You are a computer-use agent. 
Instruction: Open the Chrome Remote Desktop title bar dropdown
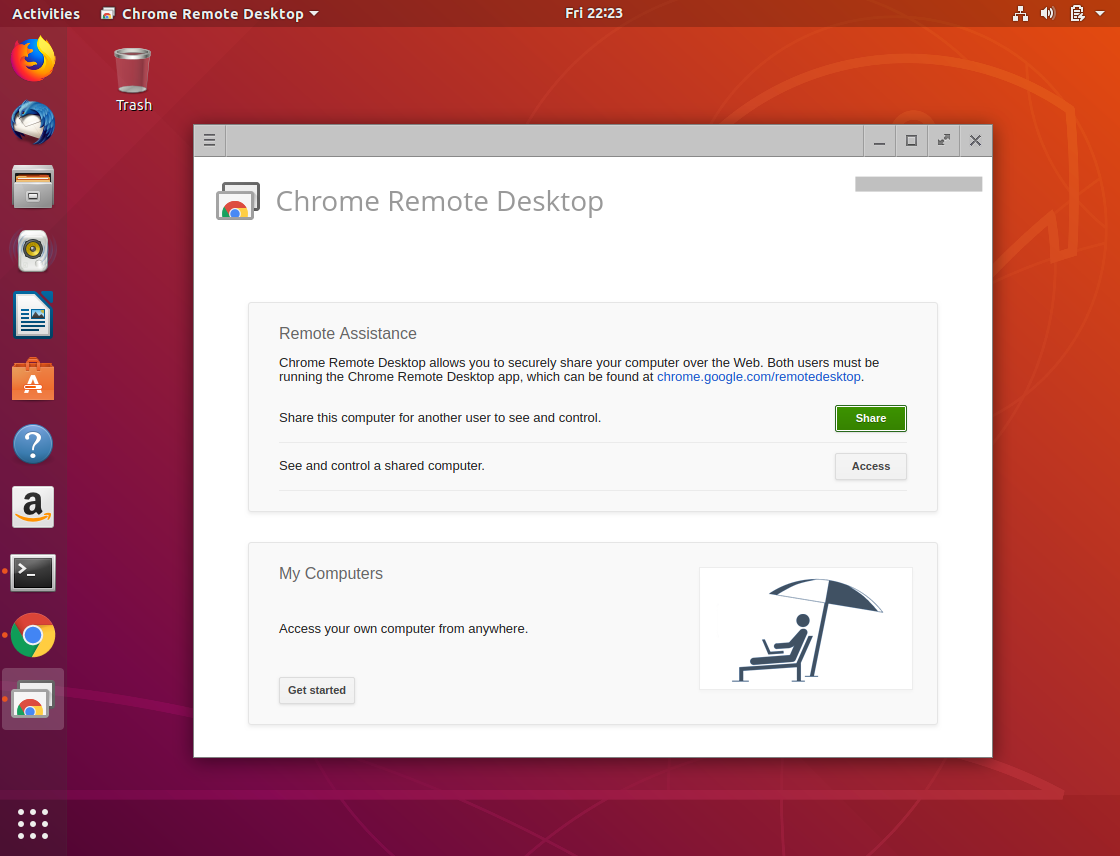[209, 14]
